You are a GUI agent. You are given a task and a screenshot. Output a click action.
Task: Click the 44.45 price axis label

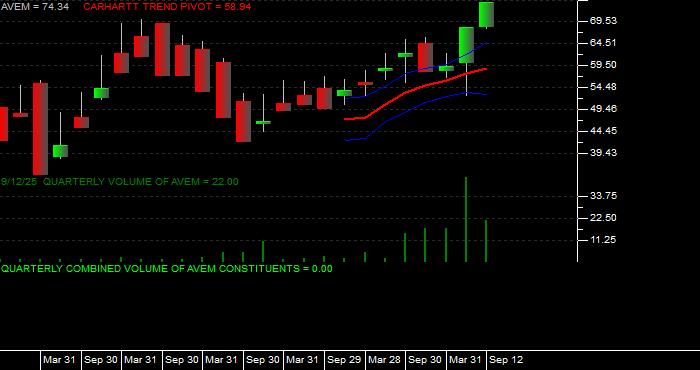point(603,131)
